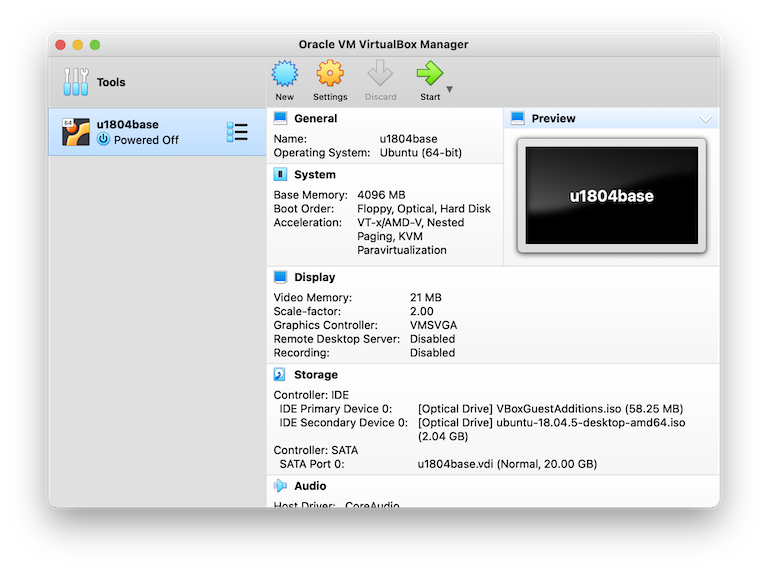Click Remote Desktop Server Disabled value
Image resolution: width=768 pixels, height=571 pixels.
(432, 339)
